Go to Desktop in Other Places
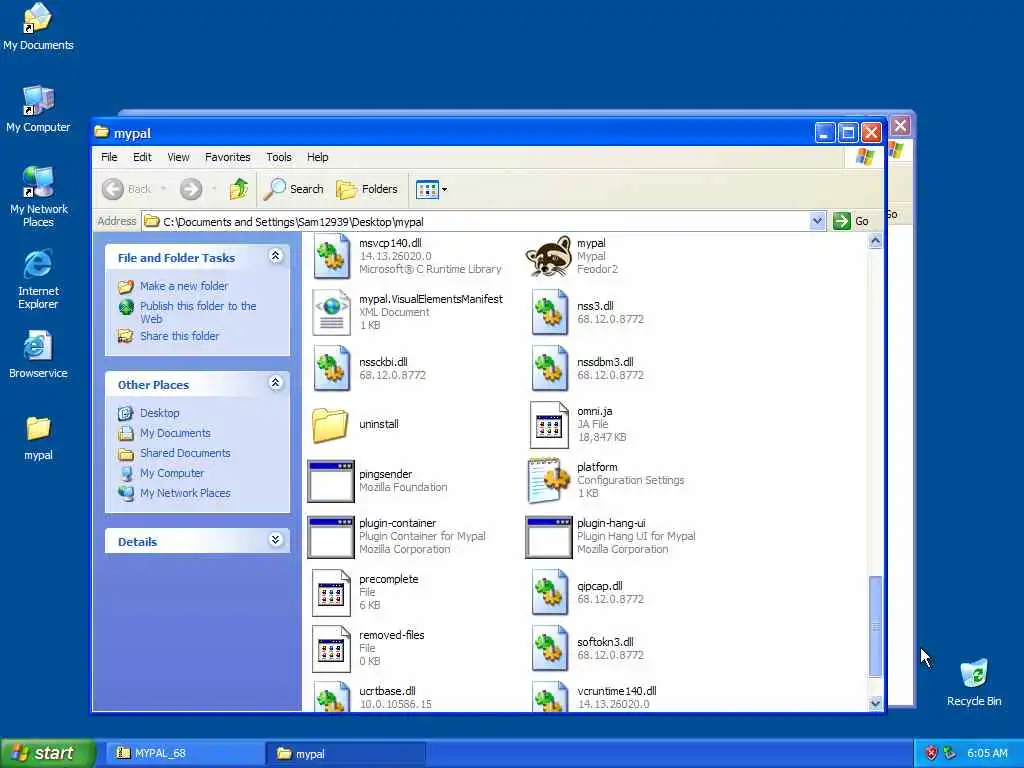This screenshot has width=1024, height=768. click(x=159, y=413)
